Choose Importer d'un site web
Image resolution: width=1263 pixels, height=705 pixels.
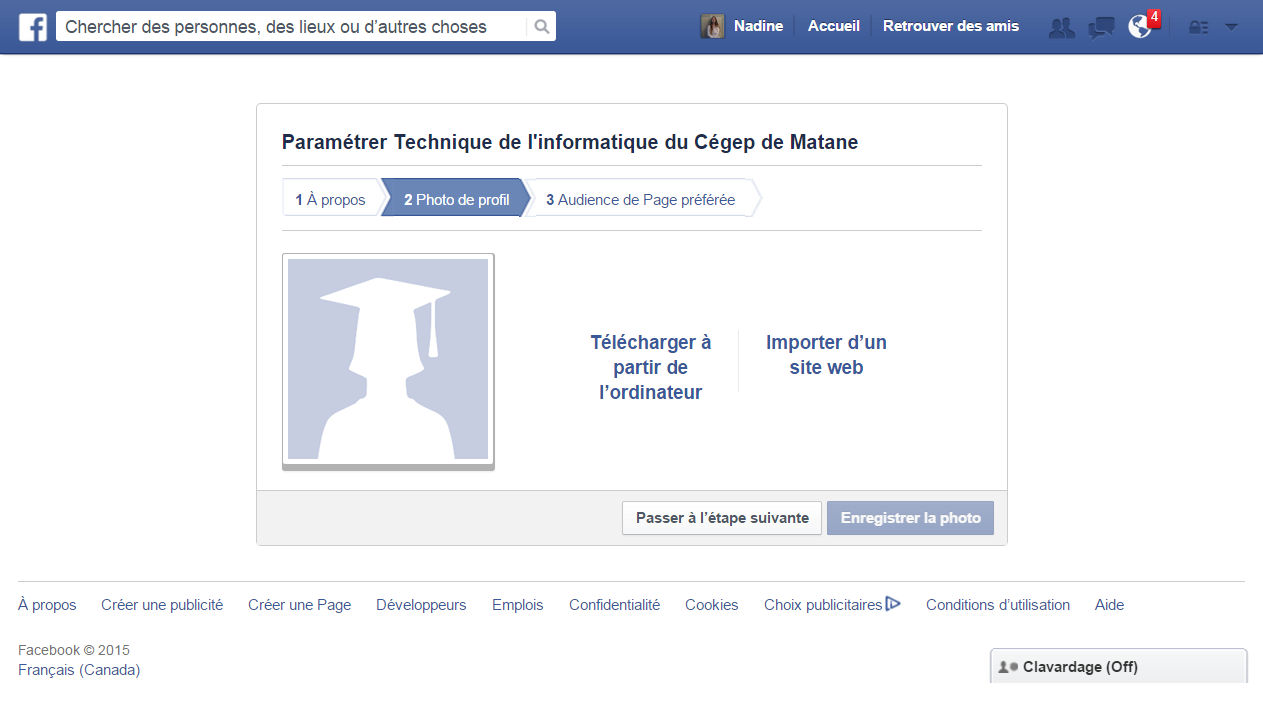tap(826, 355)
